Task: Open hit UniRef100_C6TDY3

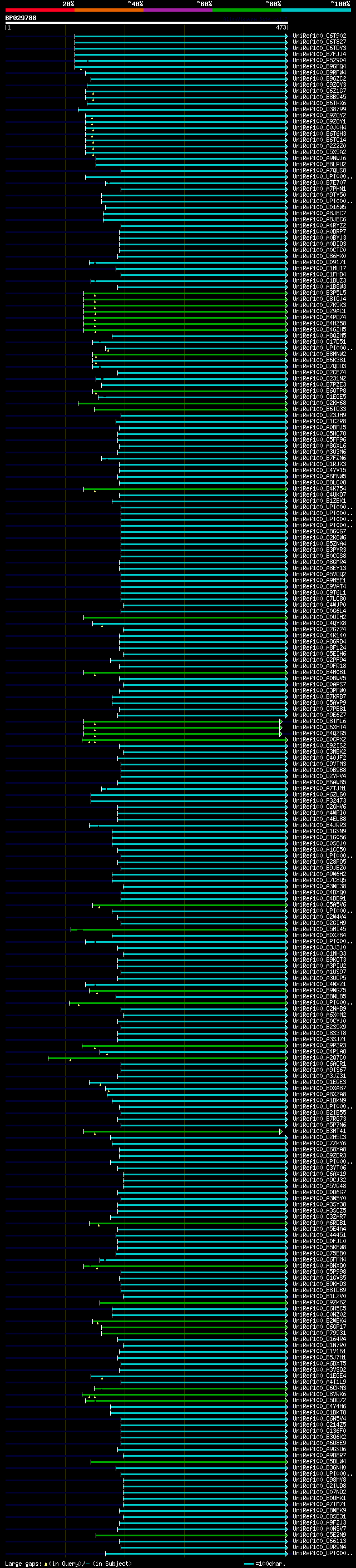Action: coord(319,48)
